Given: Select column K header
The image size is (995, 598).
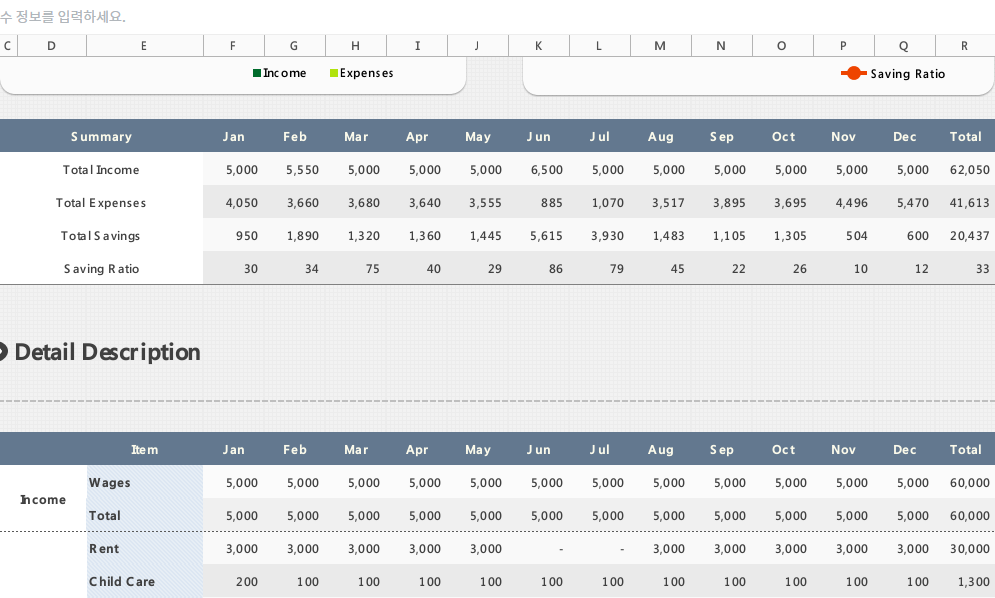Looking at the screenshot, I should (x=539, y=46).
